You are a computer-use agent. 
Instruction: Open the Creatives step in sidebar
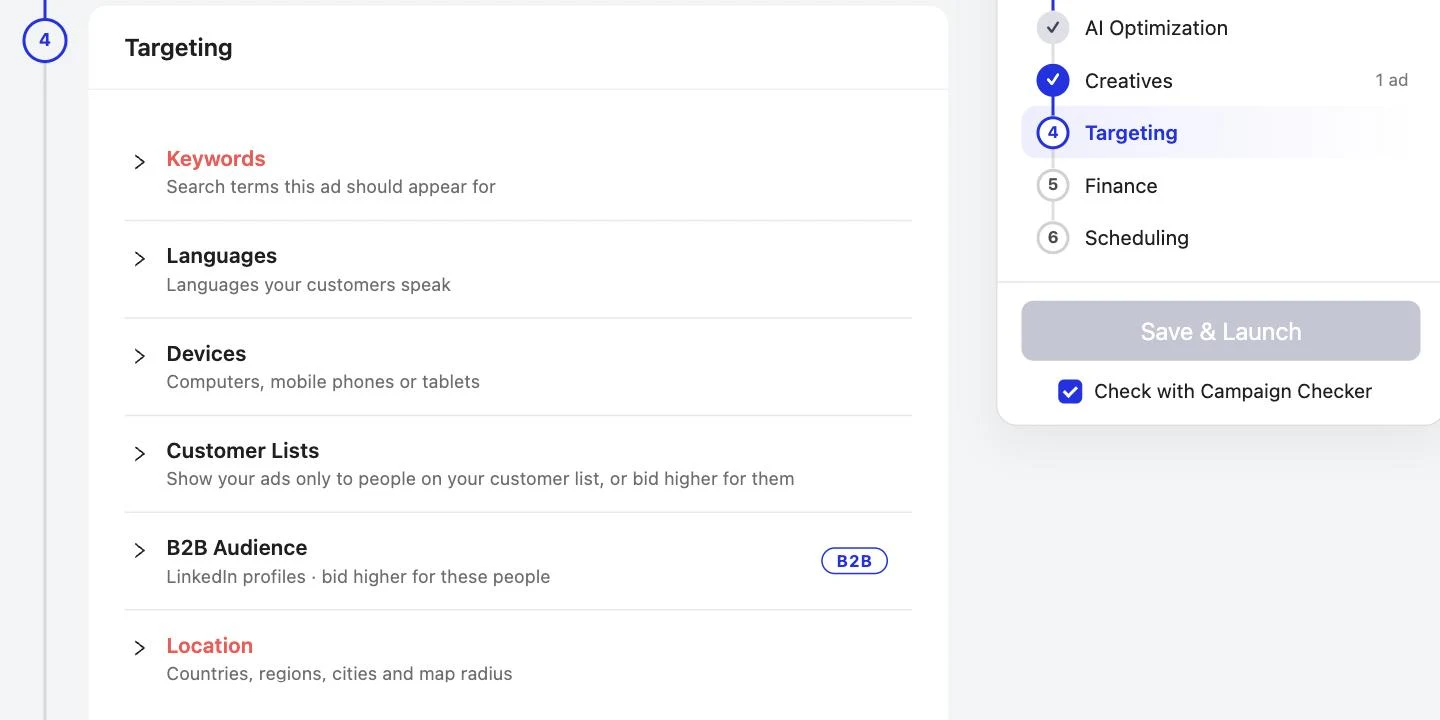(1128, 81)
